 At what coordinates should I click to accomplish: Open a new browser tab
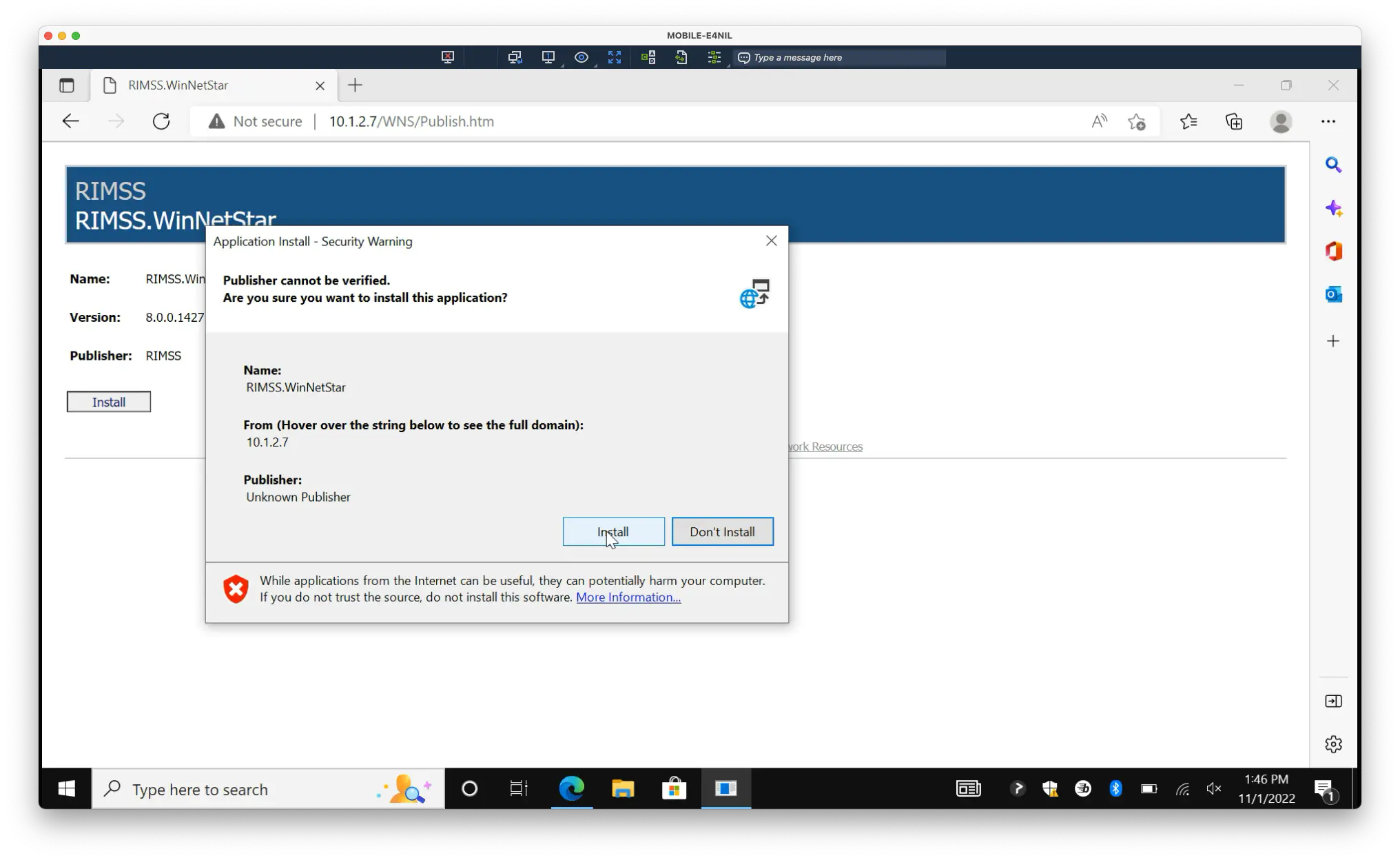[355, 85]
